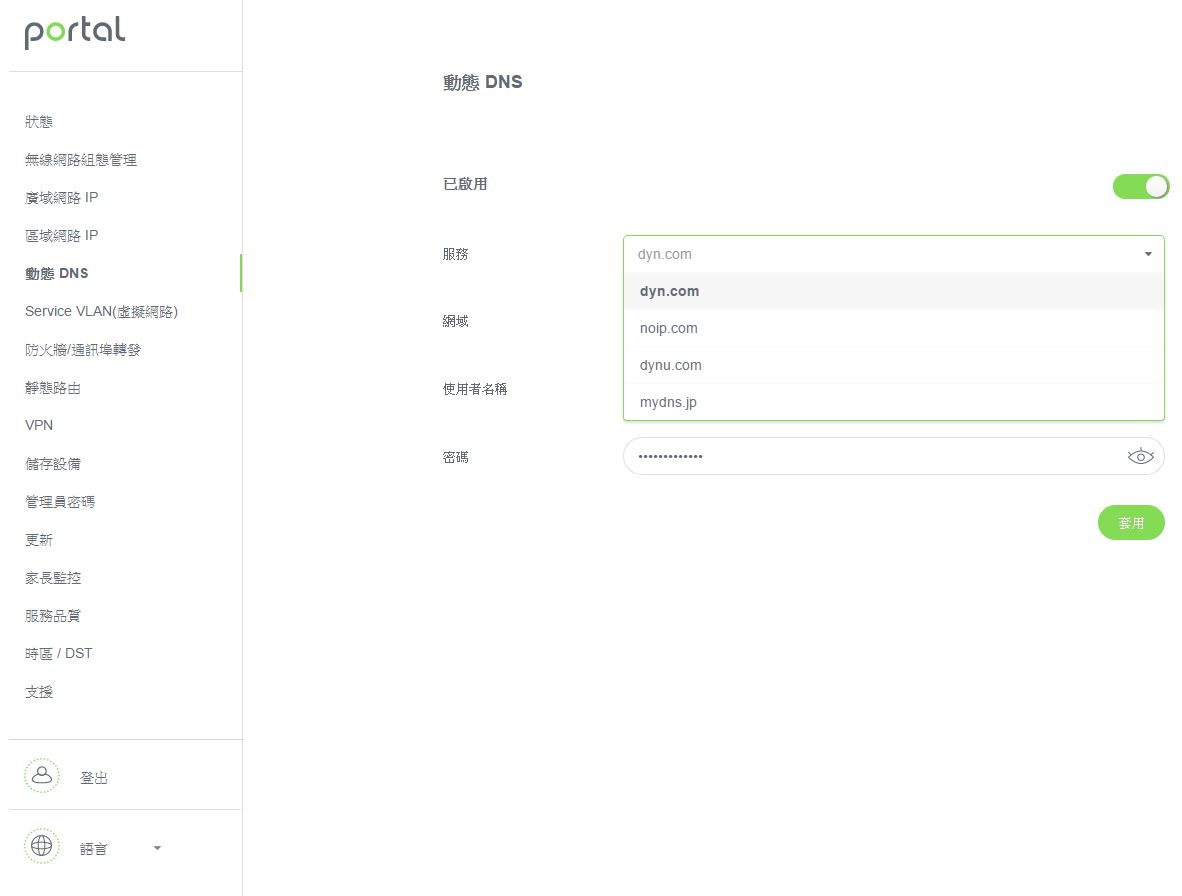Choose noip.com from the service list
This screenshot has width=1182, height=896.
893,328
